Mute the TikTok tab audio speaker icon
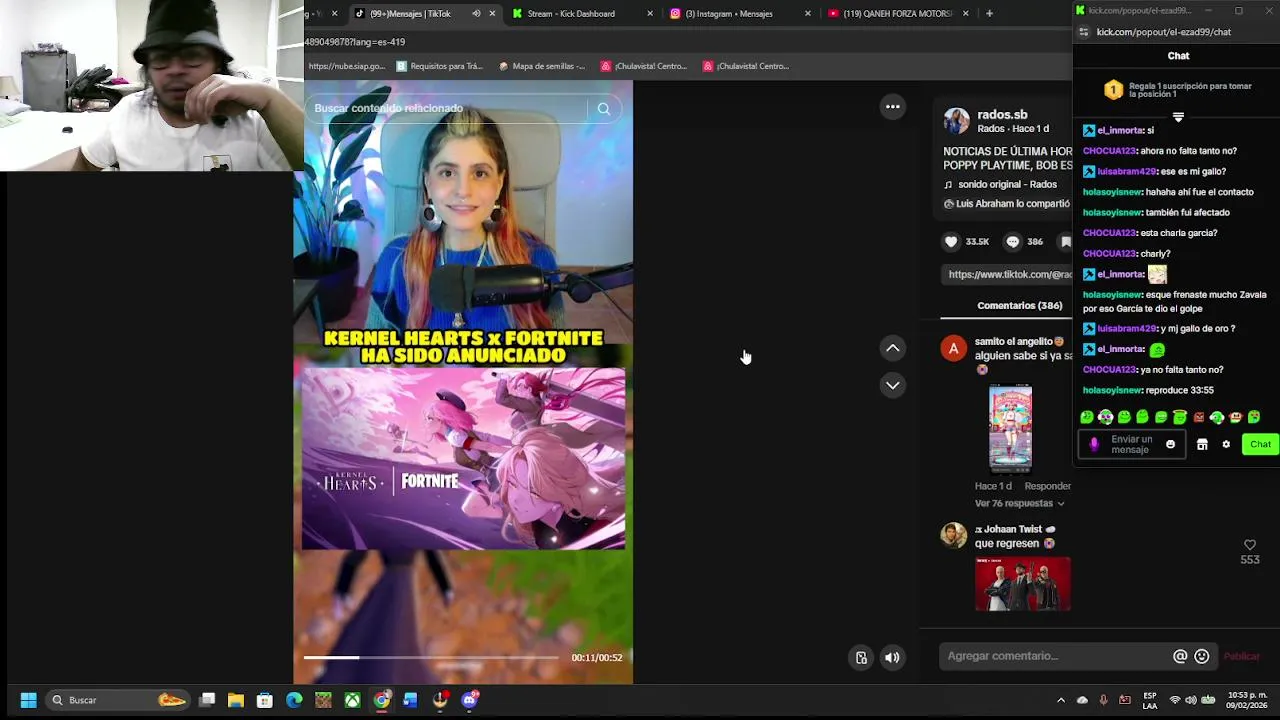The width and height of the screenshot is (1280, 720). click(x=476, y=14)
